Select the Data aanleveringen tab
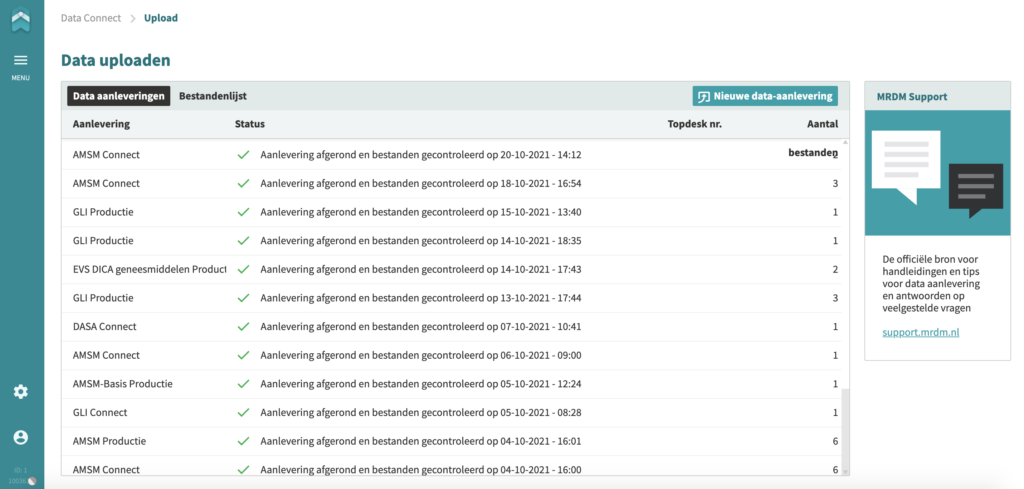 click(x=119, y=96)
